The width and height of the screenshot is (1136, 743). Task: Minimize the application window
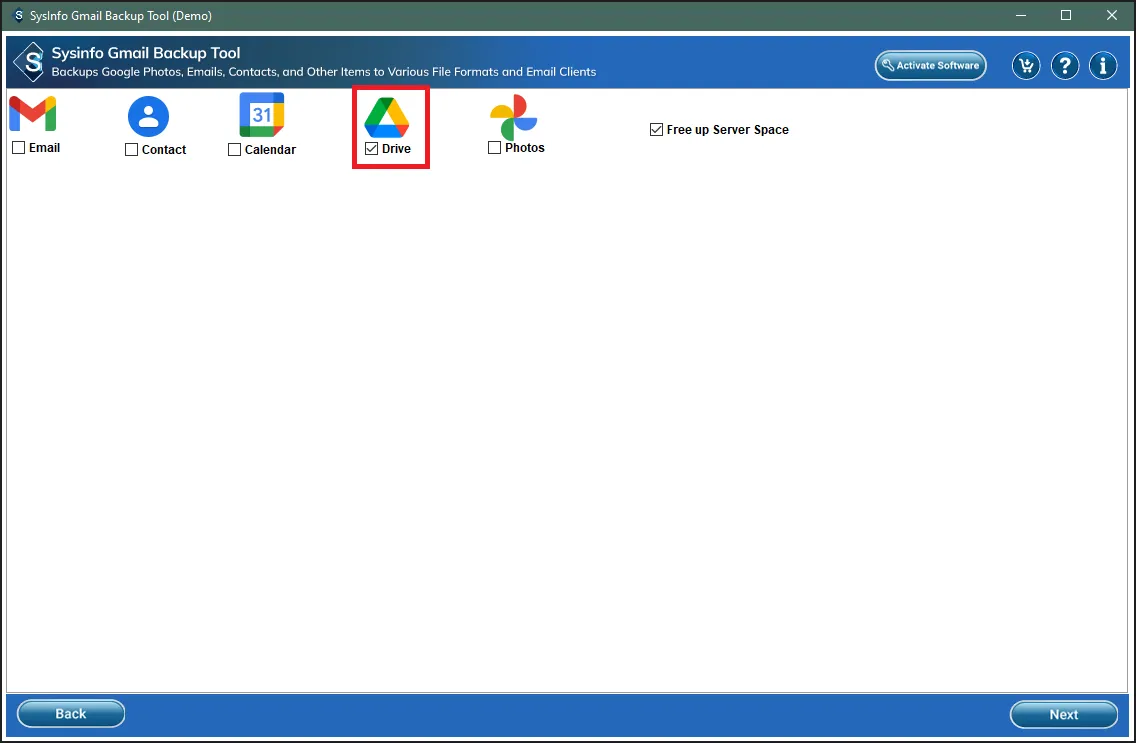pyautogui.click(x=1021, y=15)
